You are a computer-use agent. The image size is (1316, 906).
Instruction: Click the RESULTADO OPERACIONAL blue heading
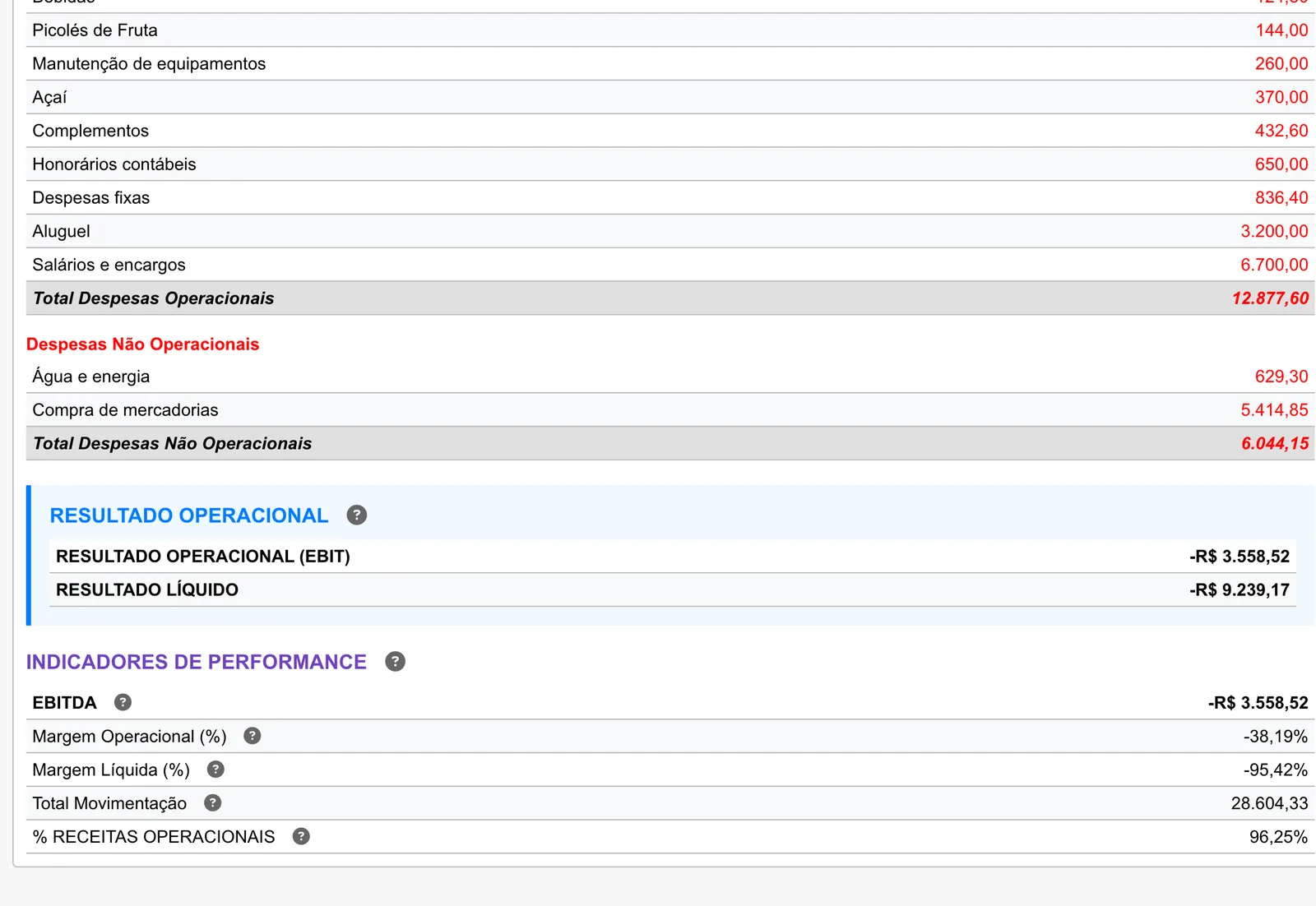(189, 515)
